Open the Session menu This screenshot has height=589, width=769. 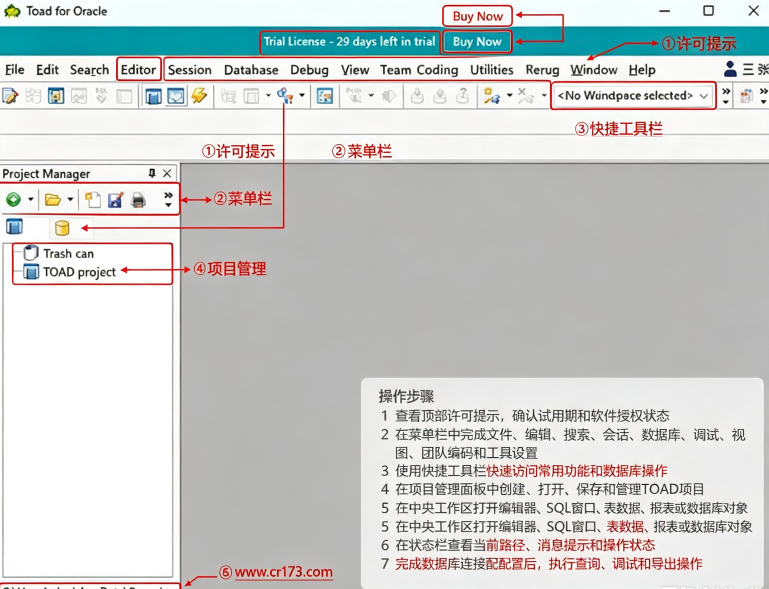pyautogui.click(x=190, y=70)
